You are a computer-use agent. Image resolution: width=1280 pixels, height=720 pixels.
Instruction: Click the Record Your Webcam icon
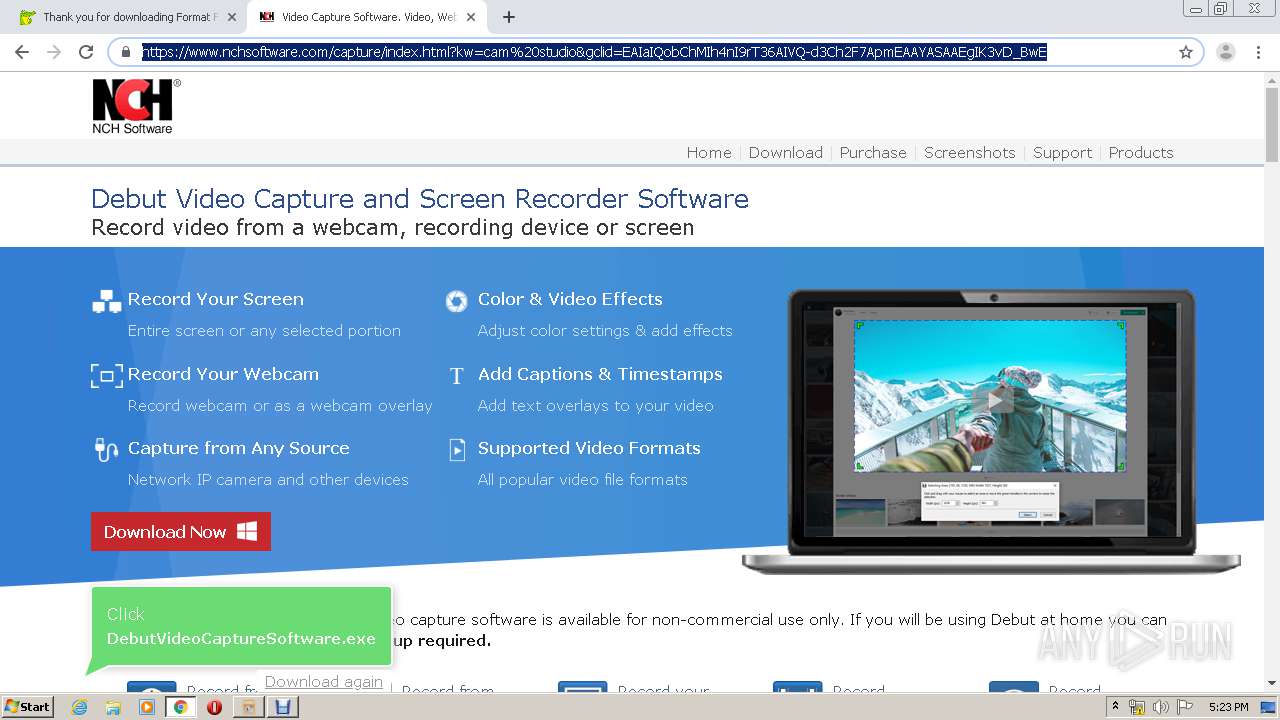pyautogui.click(x=106, y=375)
